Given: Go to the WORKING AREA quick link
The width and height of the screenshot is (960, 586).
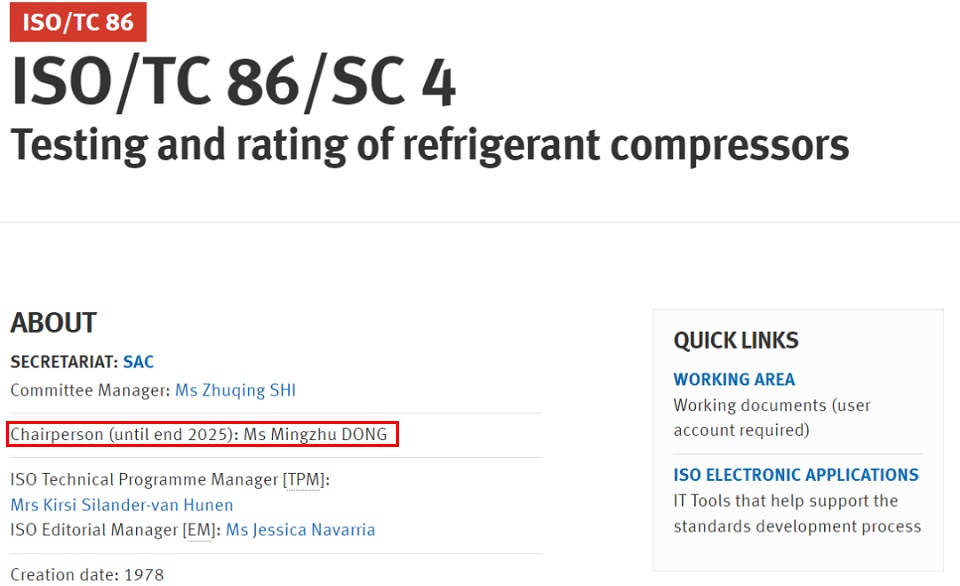Looking at the screenshot, I should 734,380.
